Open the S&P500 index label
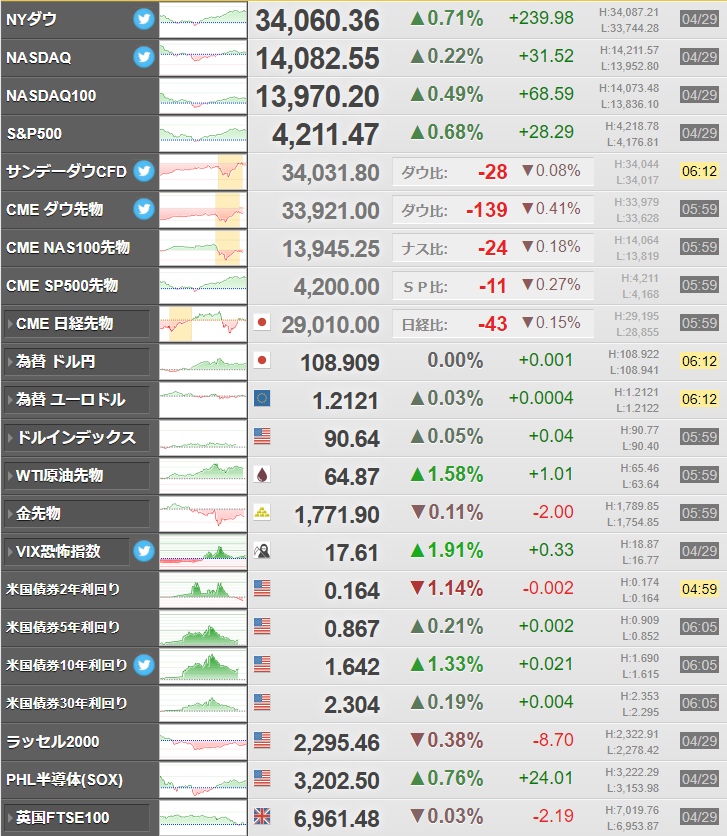The image size is (727, 836). (x=34, y=133)
